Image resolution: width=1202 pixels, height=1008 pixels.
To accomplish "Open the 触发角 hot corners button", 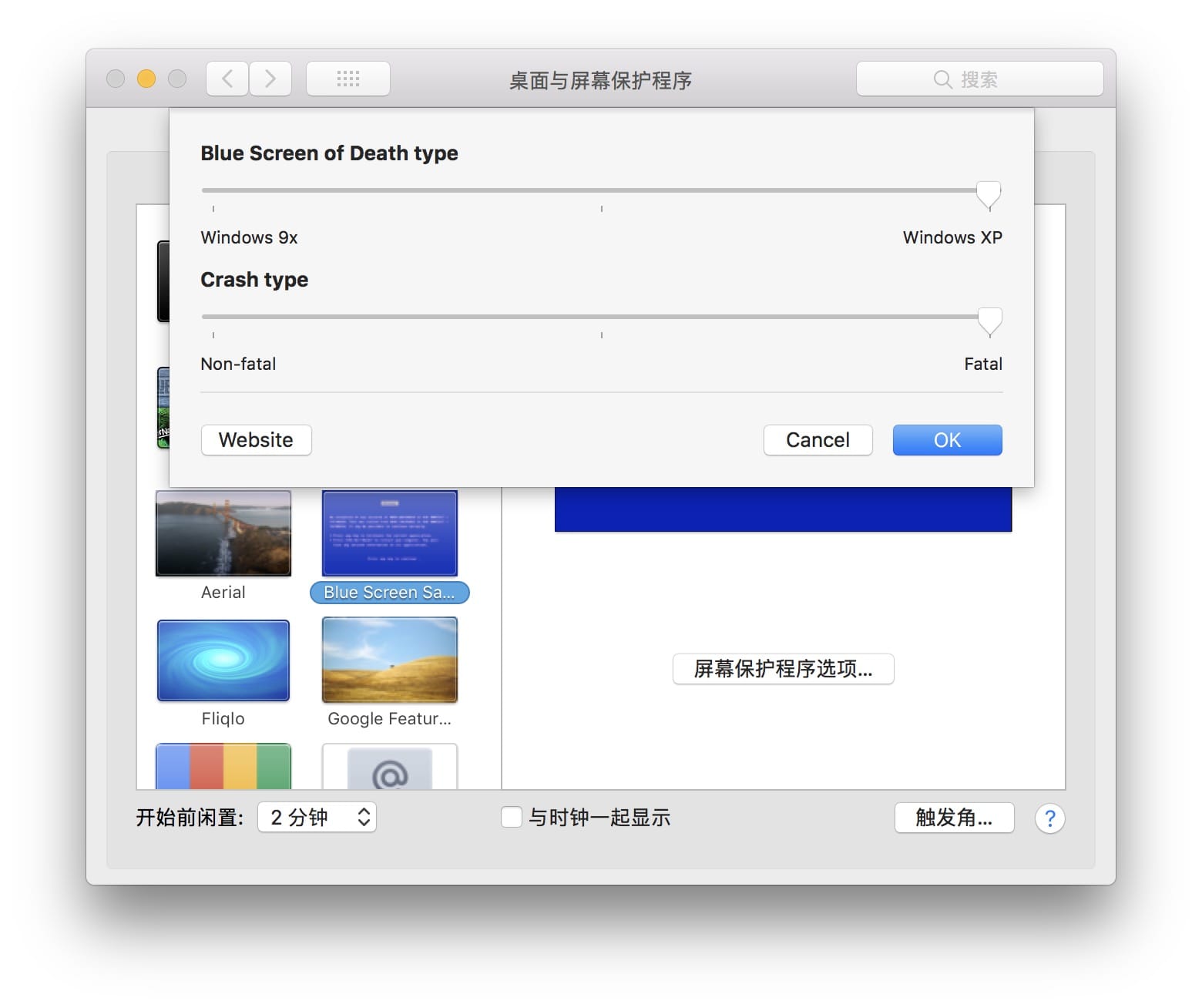I will point(954,818).
